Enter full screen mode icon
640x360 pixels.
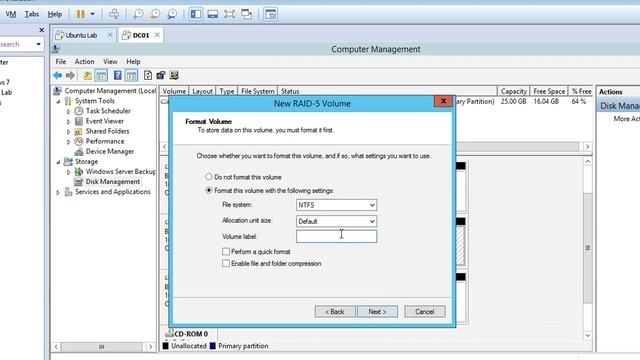click(x=229, y=14)
